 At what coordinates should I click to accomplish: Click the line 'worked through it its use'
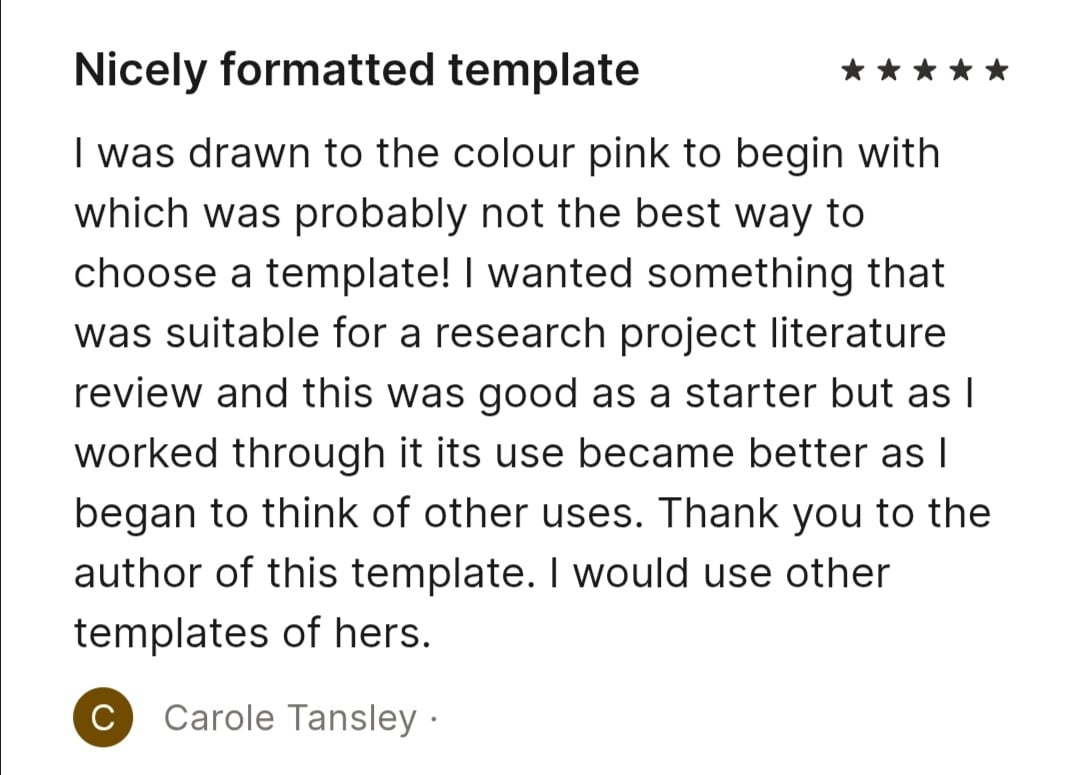point(319,454)
